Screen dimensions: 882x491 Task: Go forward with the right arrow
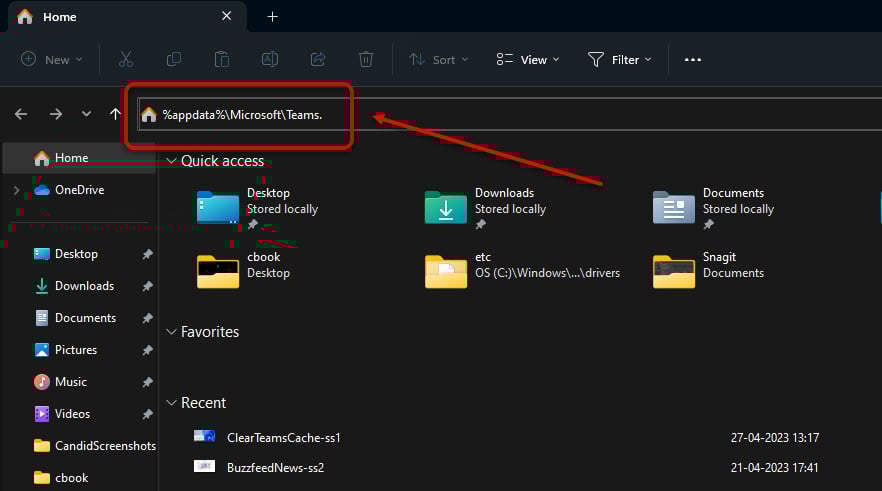pyautogui.click(x=56, y=114)
